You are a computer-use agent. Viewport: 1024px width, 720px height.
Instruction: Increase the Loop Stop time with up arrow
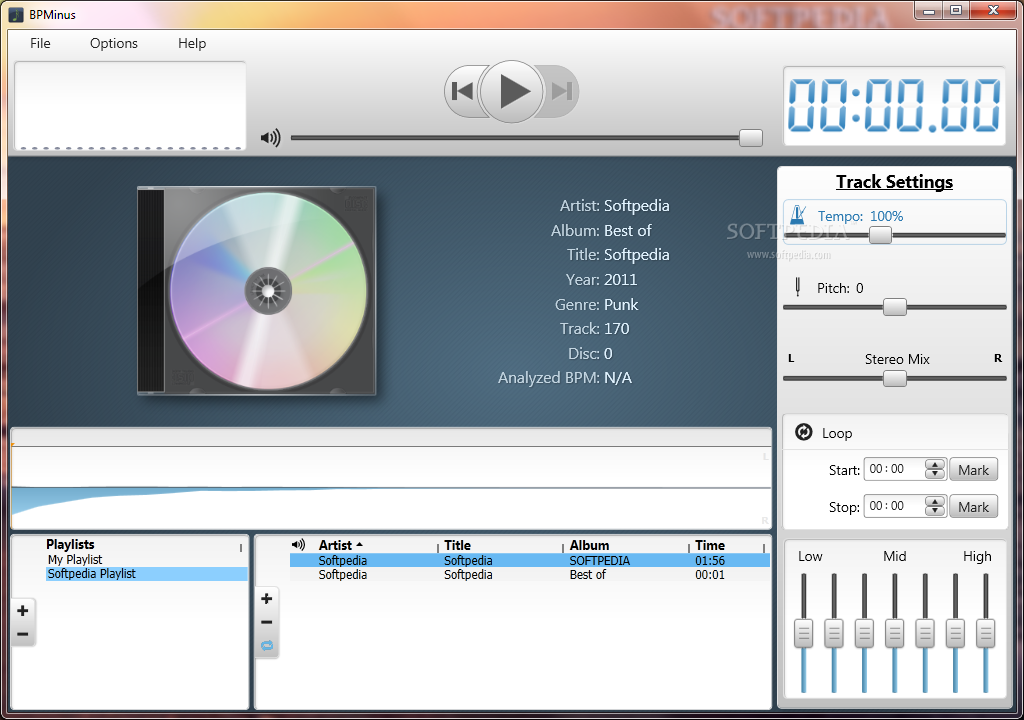[x=935, y=502]
